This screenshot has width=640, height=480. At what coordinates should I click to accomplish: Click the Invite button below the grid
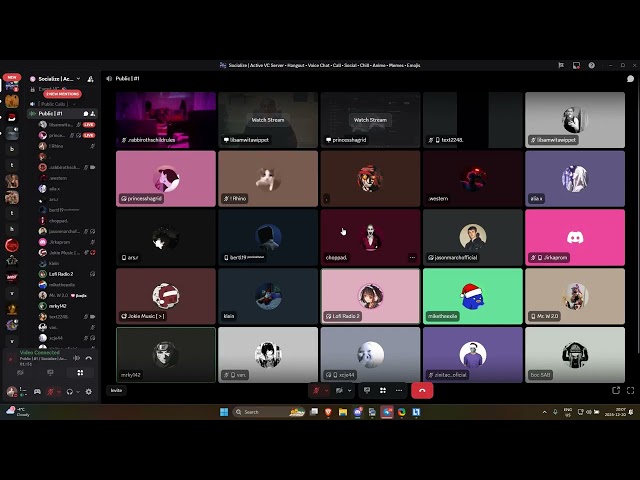pos(116,390)
